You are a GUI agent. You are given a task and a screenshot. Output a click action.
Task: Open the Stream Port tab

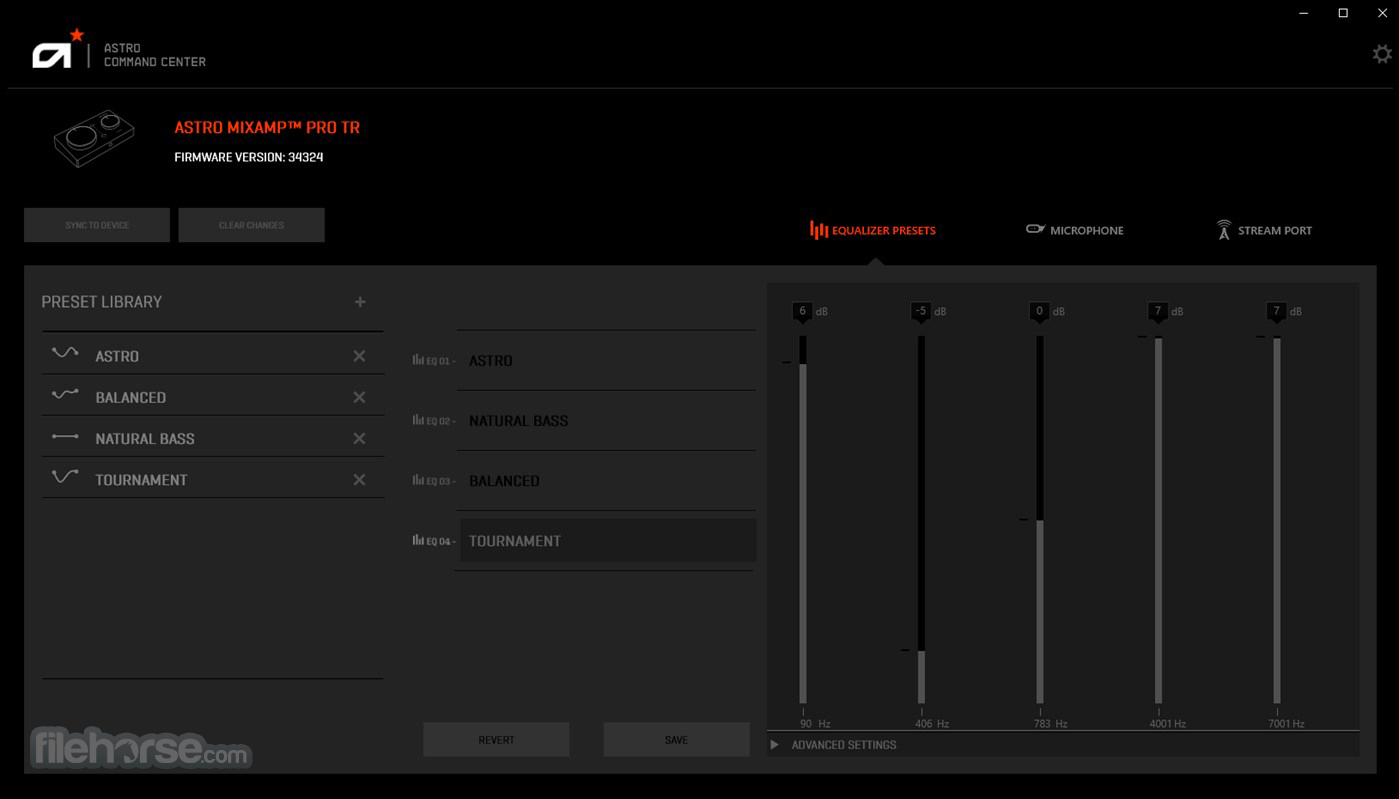[1264, 230]
